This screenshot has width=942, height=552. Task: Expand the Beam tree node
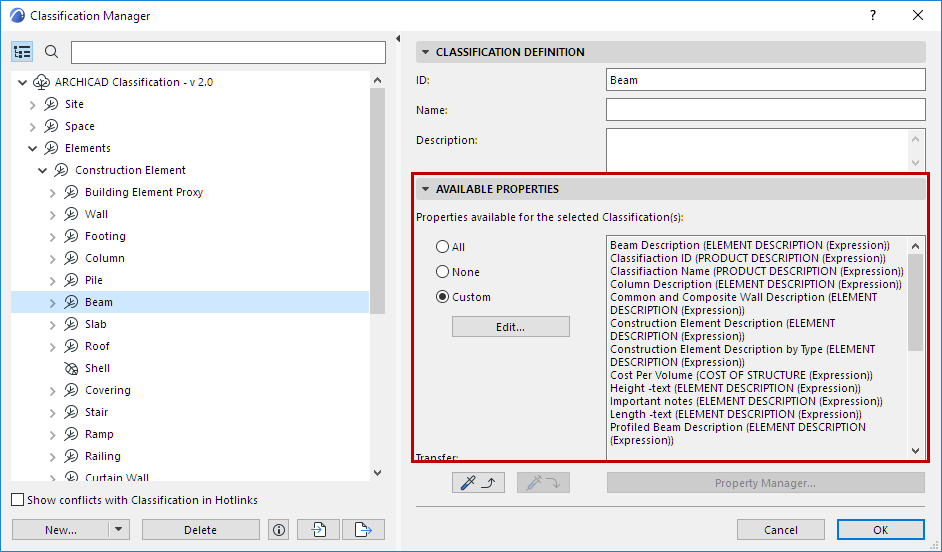tap(52, 303)
